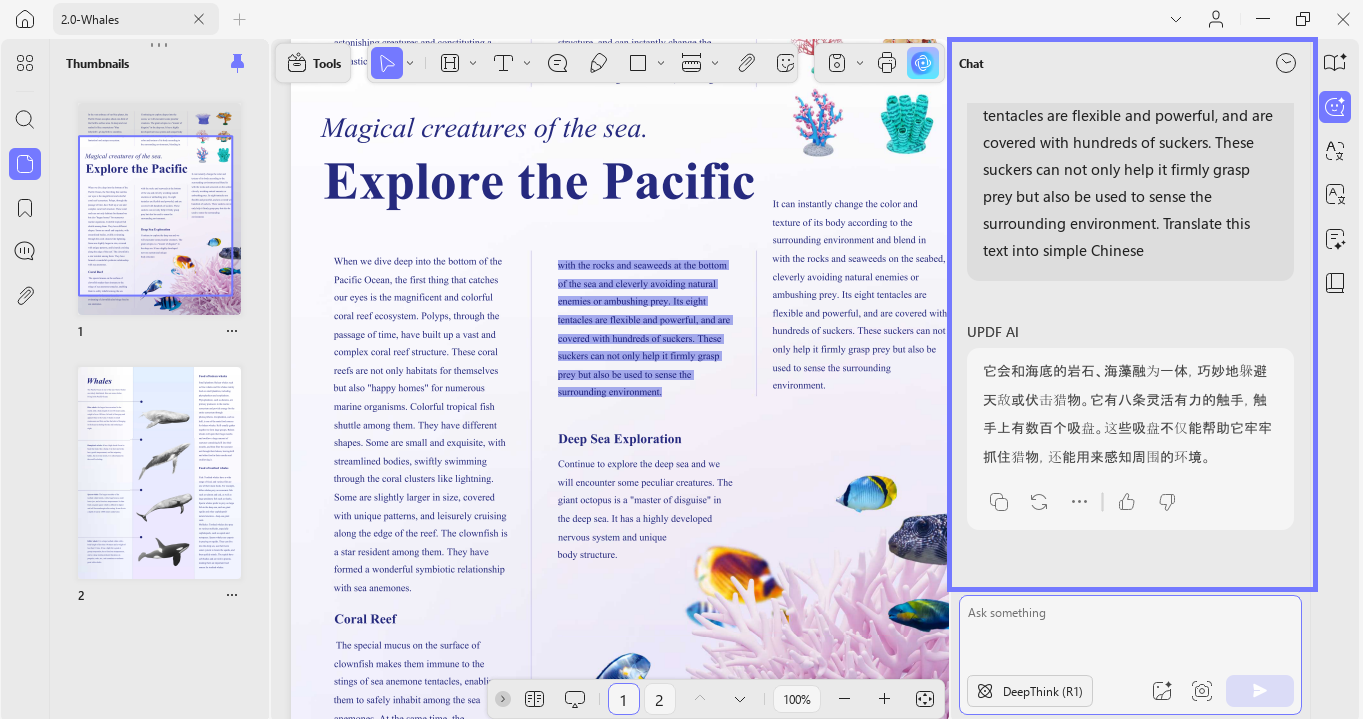Viewport: 1363px width, 719px height.
Task: Open the Attachments panel in the left sidebar
Action: point(25,295)
